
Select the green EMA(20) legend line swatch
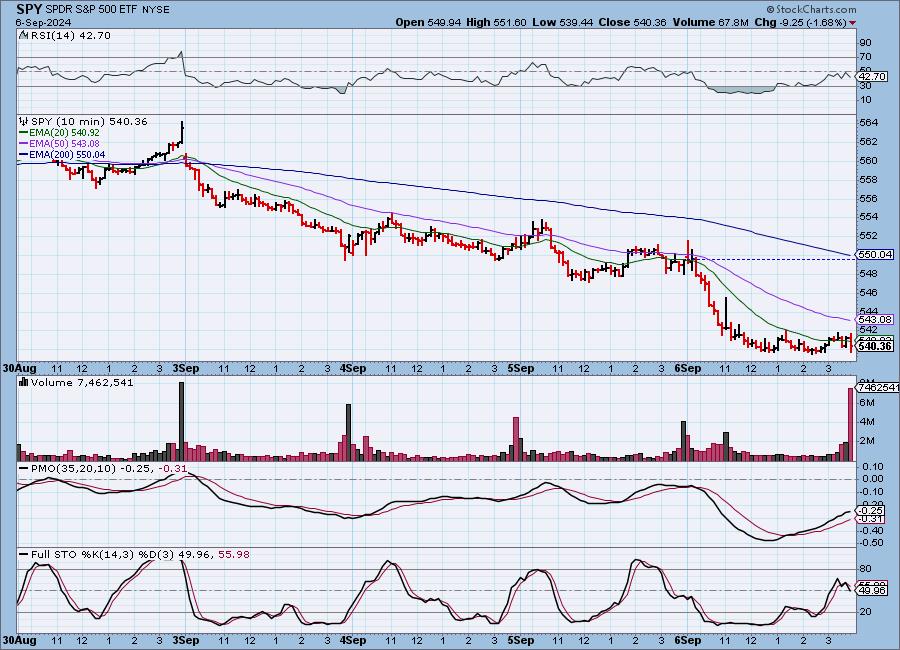pos(24,133)
